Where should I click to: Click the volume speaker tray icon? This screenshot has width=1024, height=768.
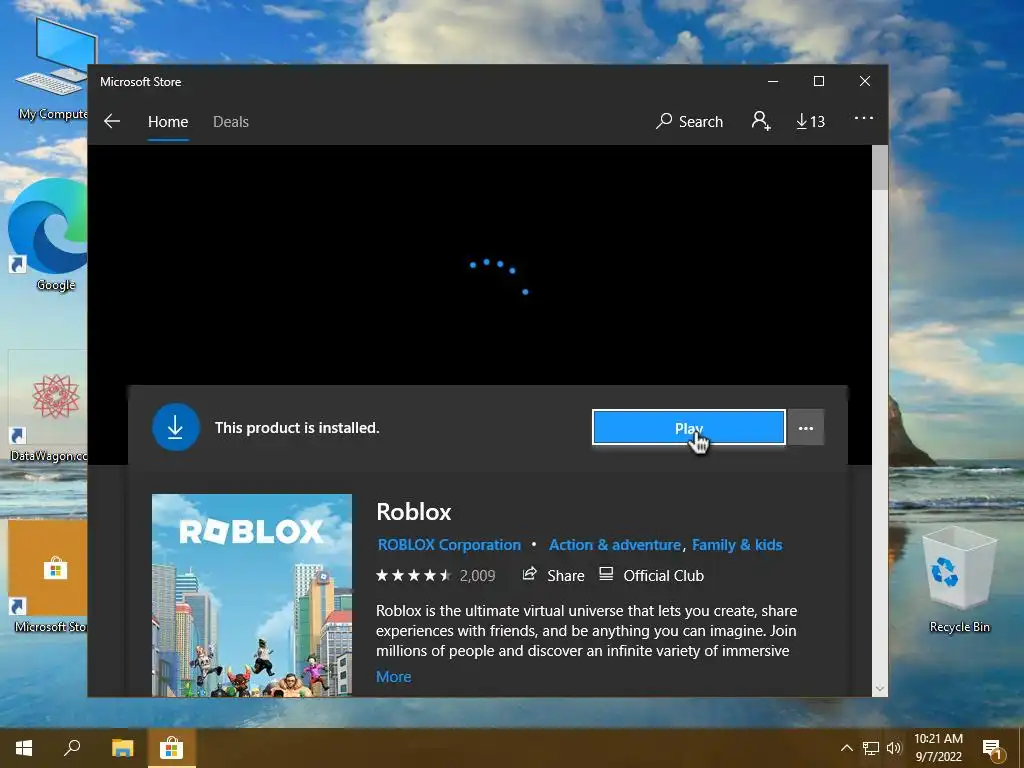pyautogui.click(x=893, y=748)
